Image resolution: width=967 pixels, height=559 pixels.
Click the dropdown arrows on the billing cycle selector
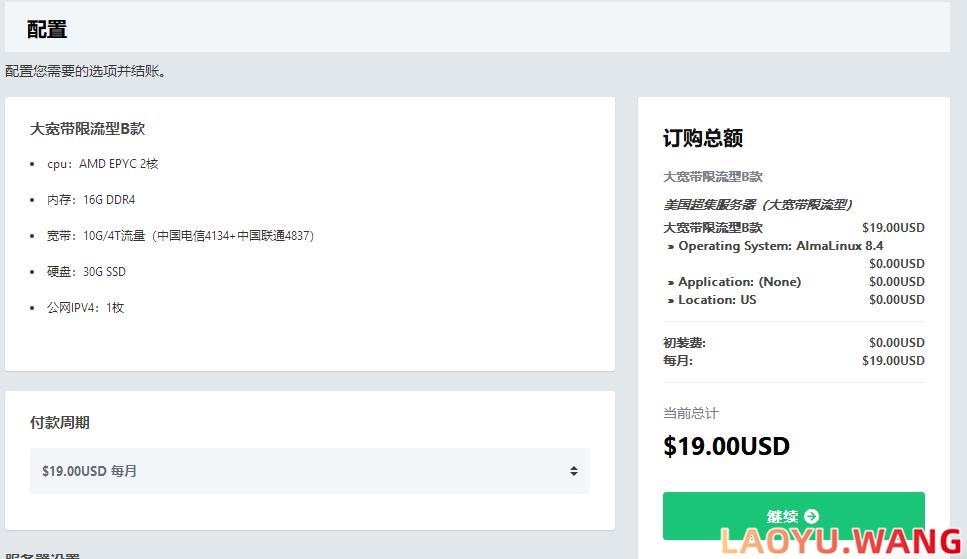point(574,471)
